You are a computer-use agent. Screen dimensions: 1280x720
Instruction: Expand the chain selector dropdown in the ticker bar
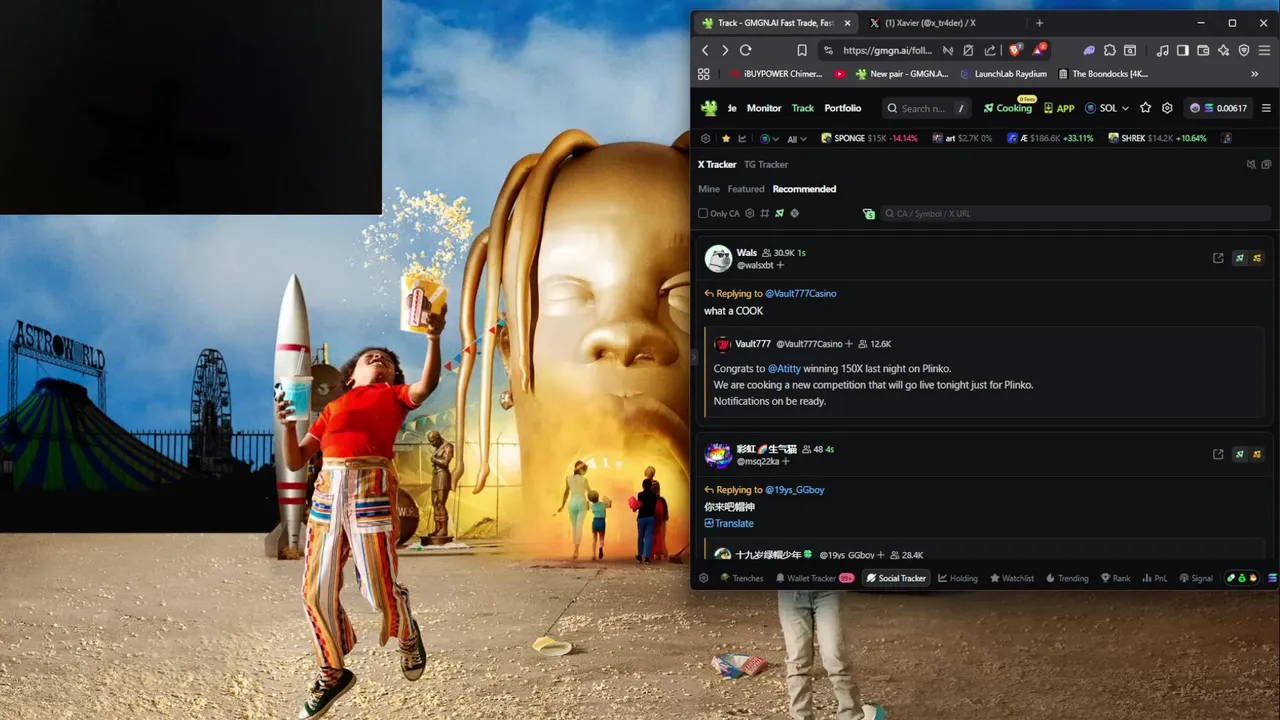[x=769, y=139]
